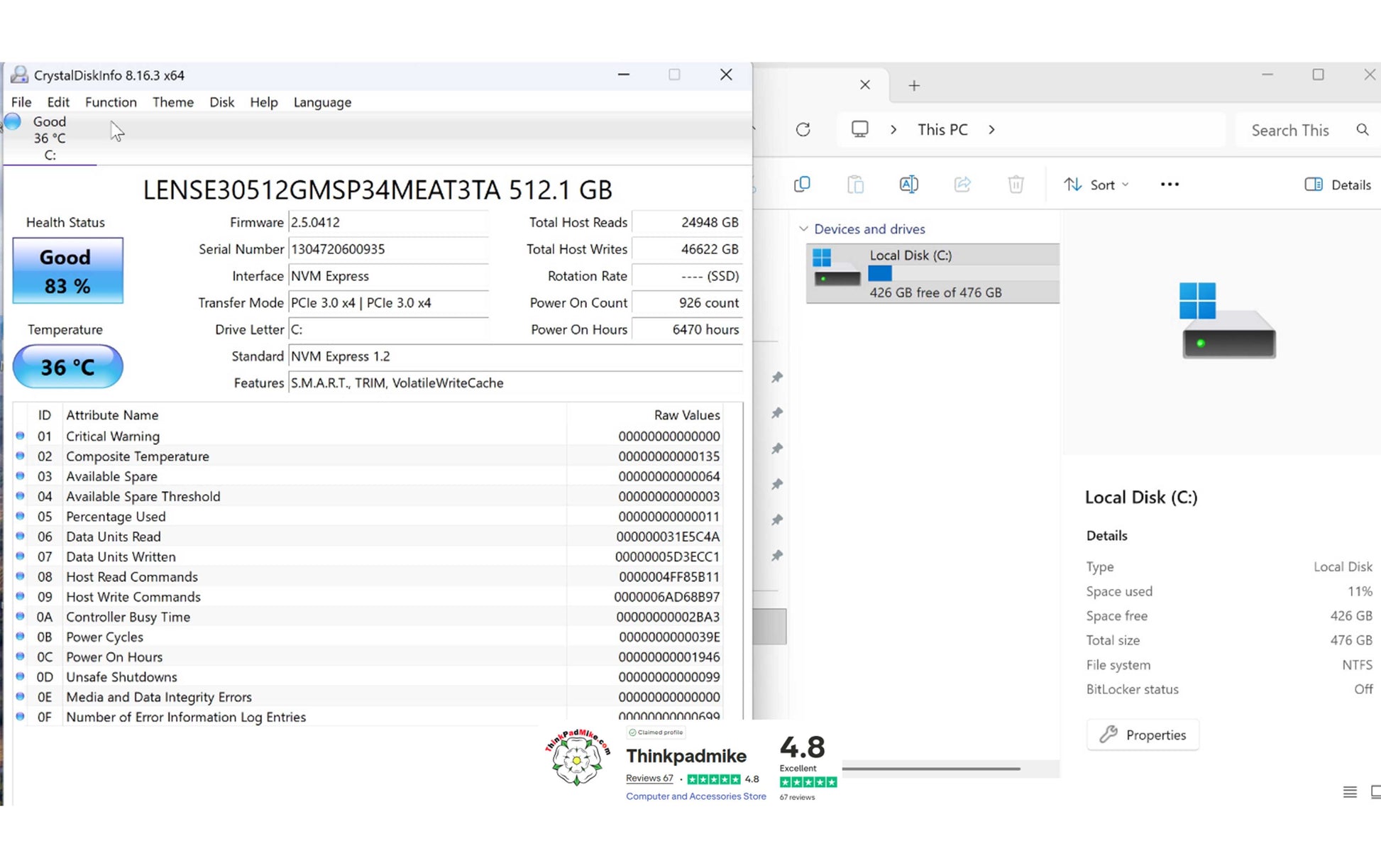Select Local Disk (C:) drive item

click(x=932, y=273)
